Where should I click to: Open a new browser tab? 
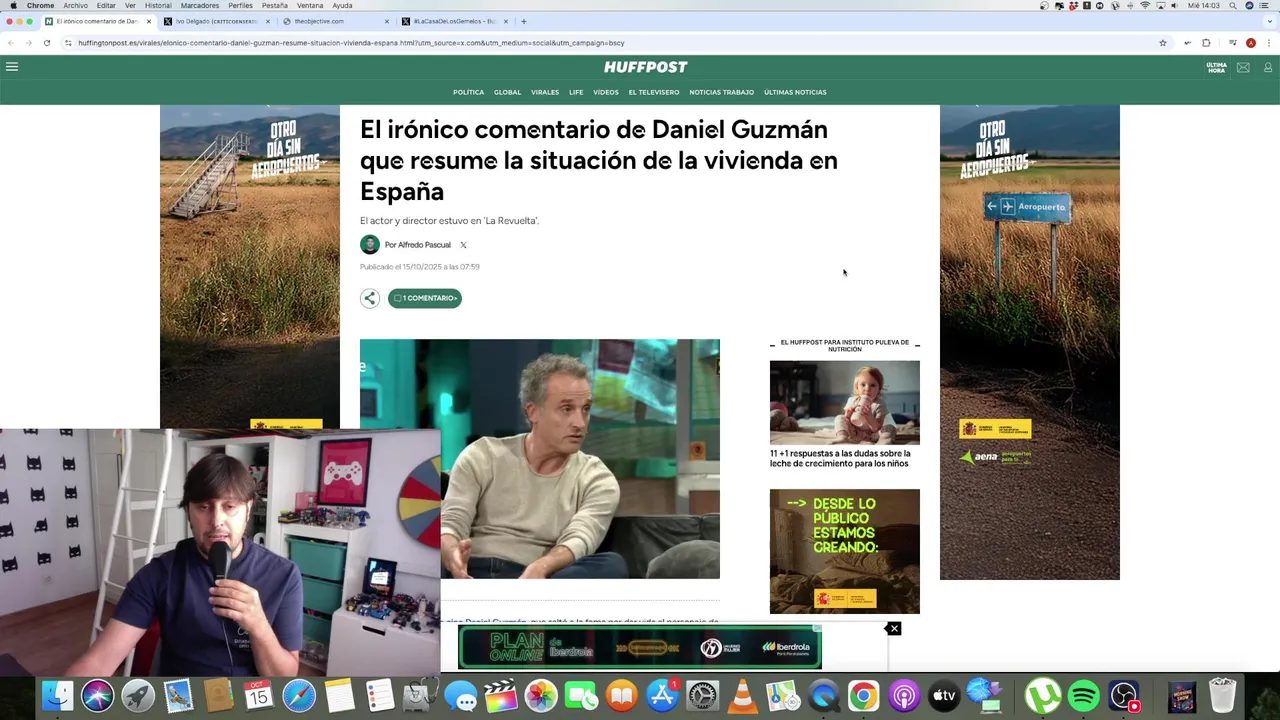tap(524, 21)
